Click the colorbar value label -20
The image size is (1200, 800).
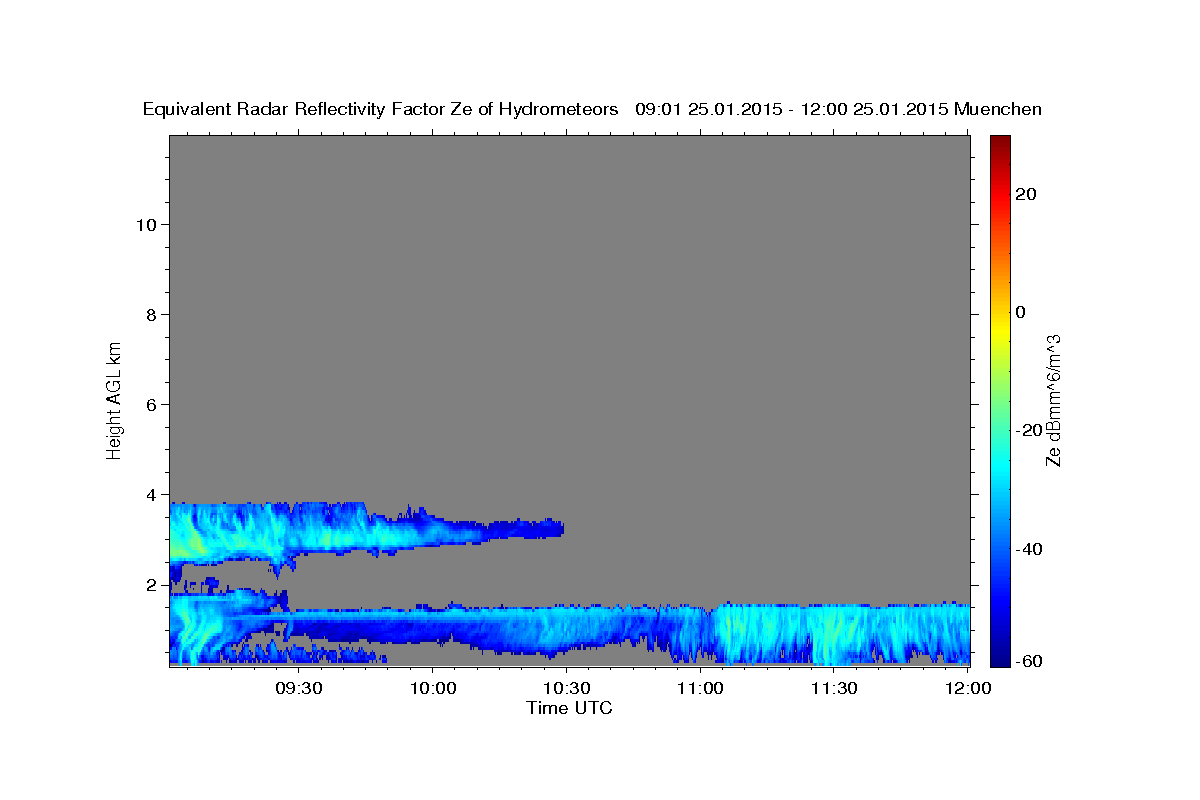click(1027, 430)
